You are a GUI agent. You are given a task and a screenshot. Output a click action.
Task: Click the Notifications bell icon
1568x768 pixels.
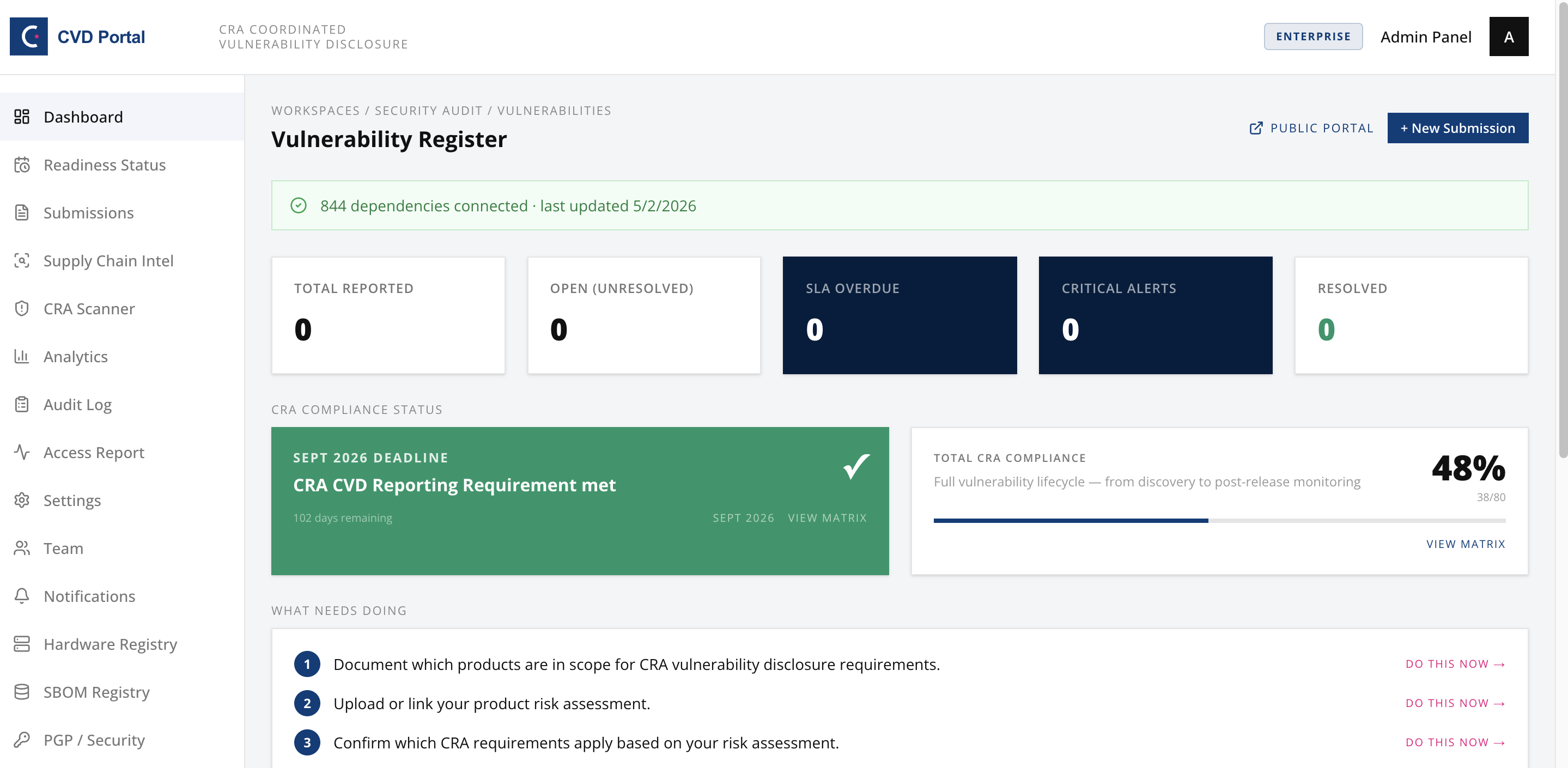(22, 596)
